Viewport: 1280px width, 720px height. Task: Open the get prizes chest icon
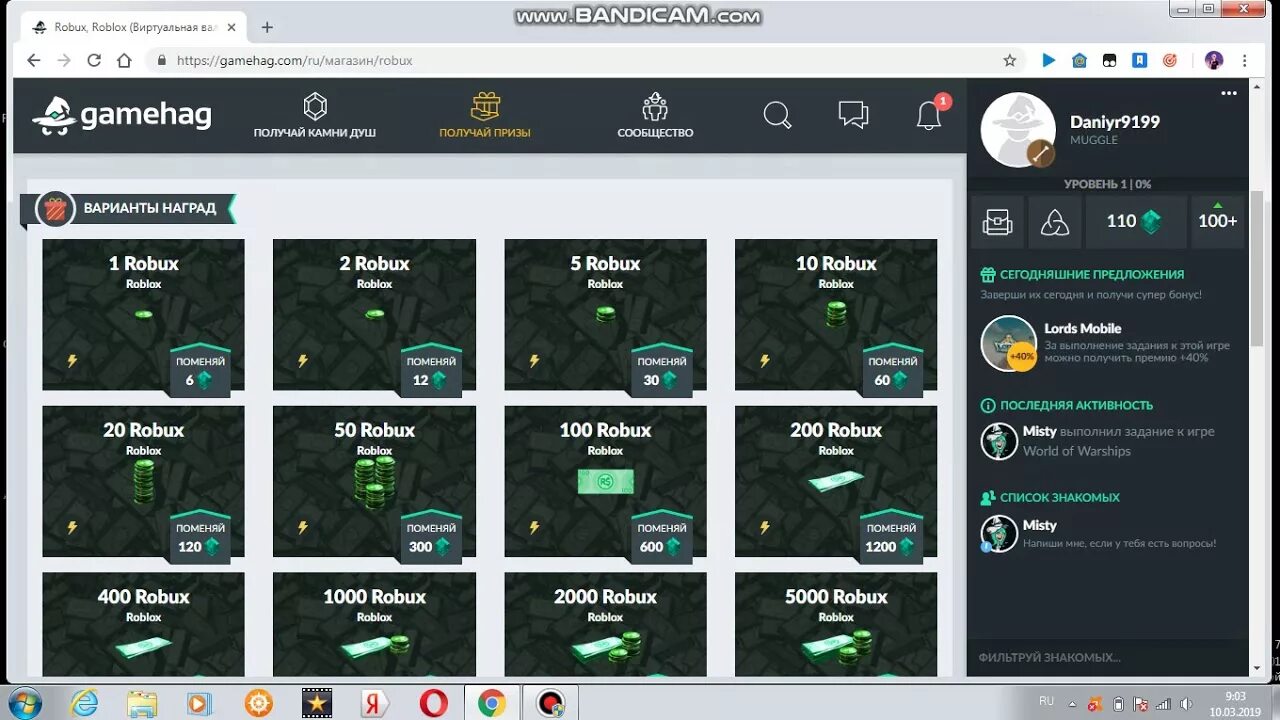[485, 107]
